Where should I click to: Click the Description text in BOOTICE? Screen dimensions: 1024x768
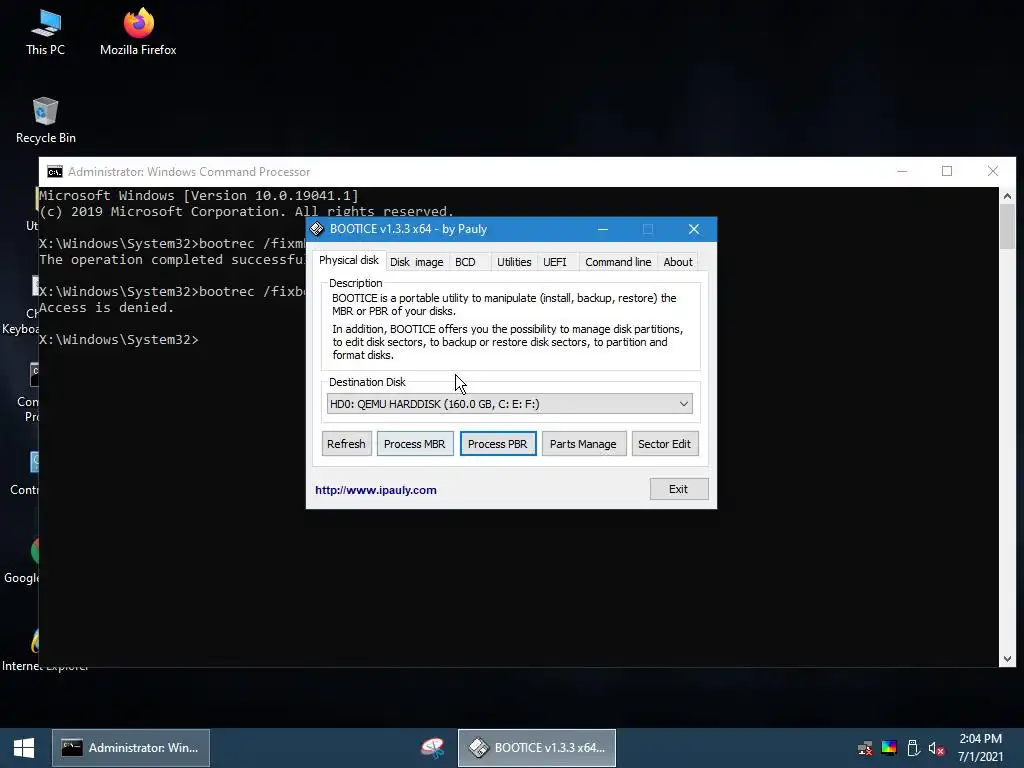507,327
